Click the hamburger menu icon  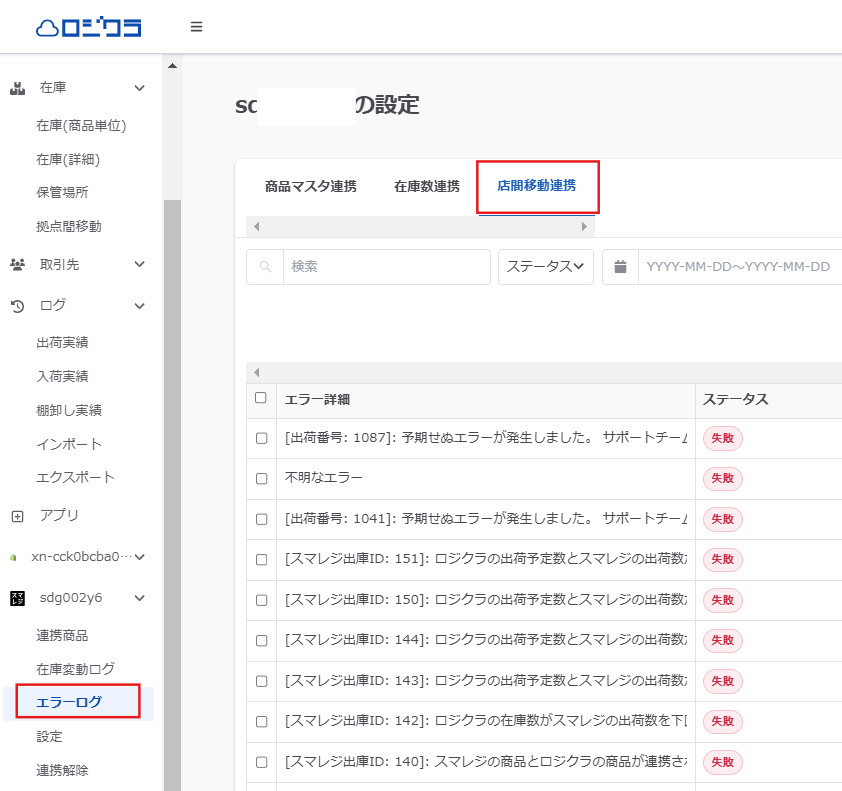click(x=196, y=27)
